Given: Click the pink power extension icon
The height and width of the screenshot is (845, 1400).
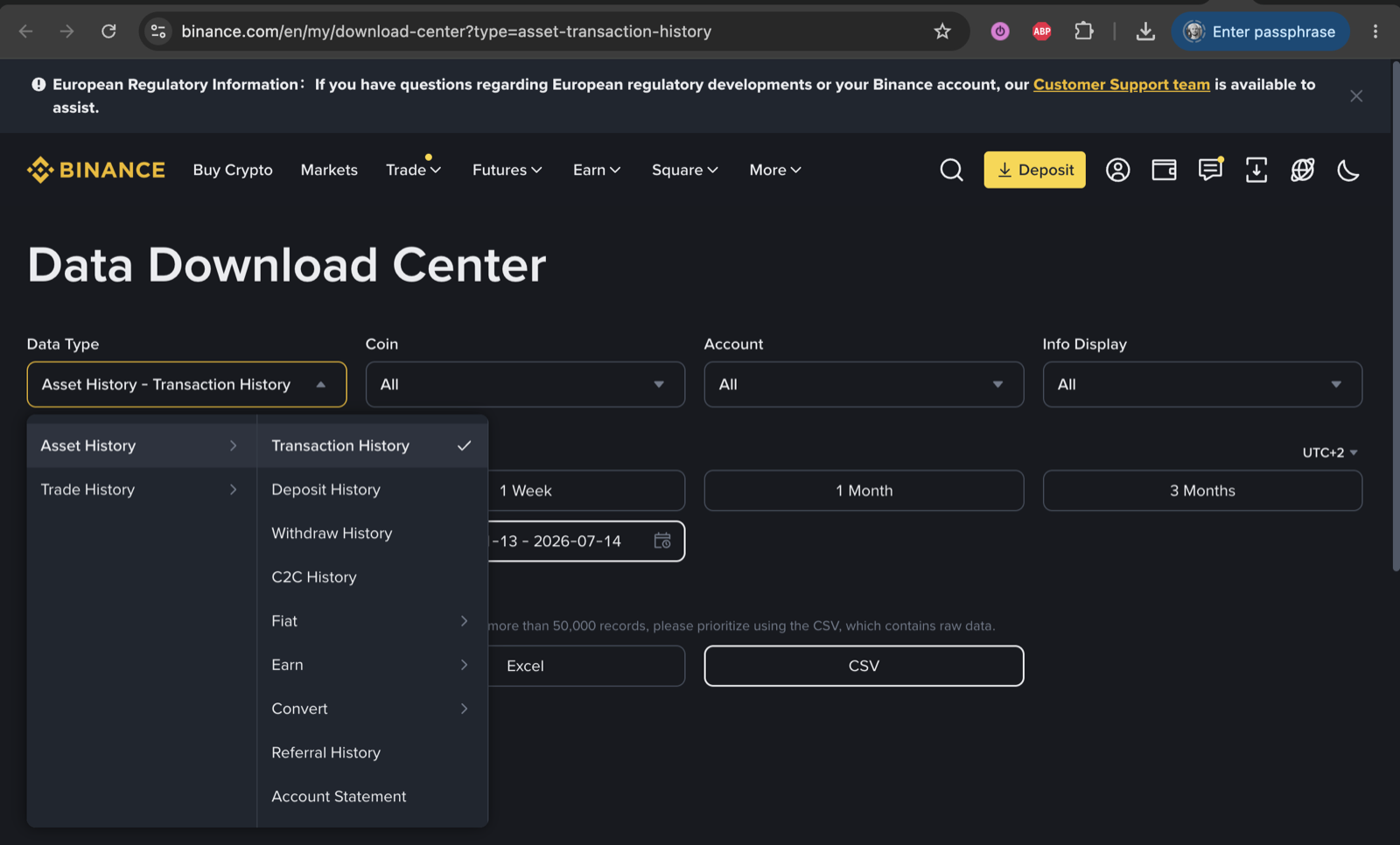Looking at the screenshot, I should [1000, 31].
